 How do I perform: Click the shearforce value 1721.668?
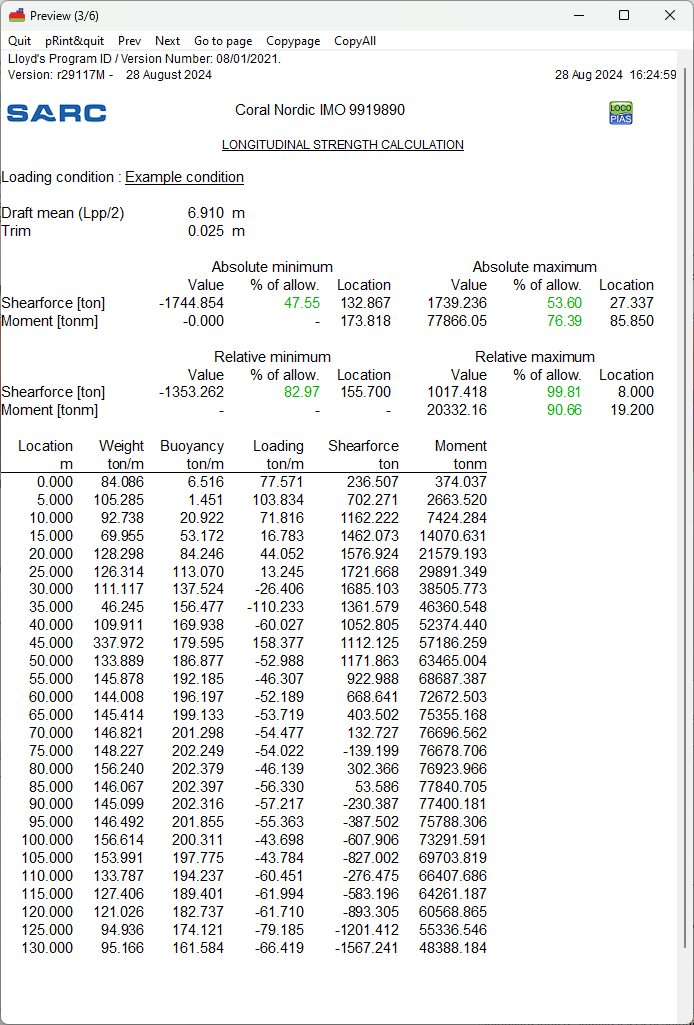tap(370, 571)
